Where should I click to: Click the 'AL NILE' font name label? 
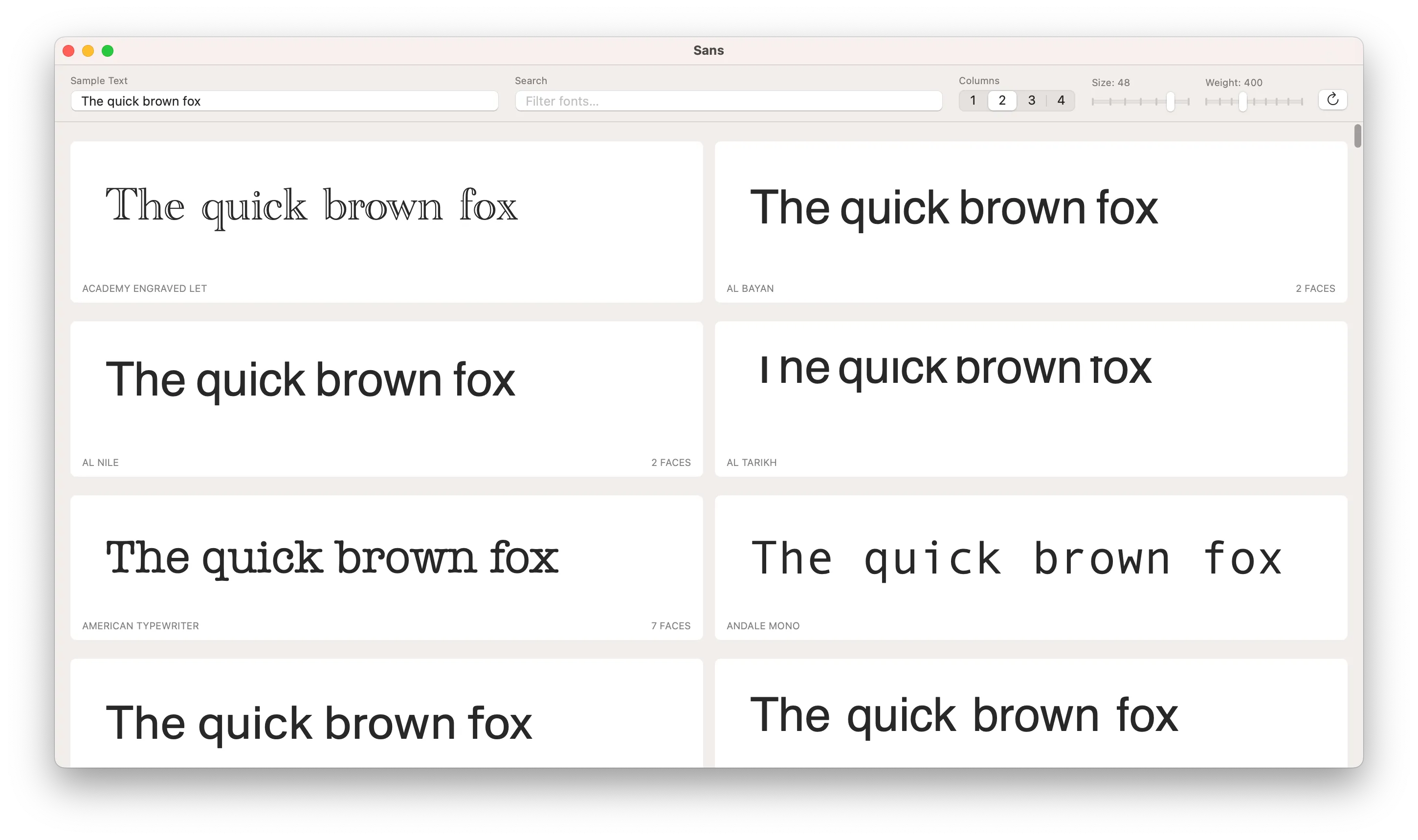tap(100, 463)
